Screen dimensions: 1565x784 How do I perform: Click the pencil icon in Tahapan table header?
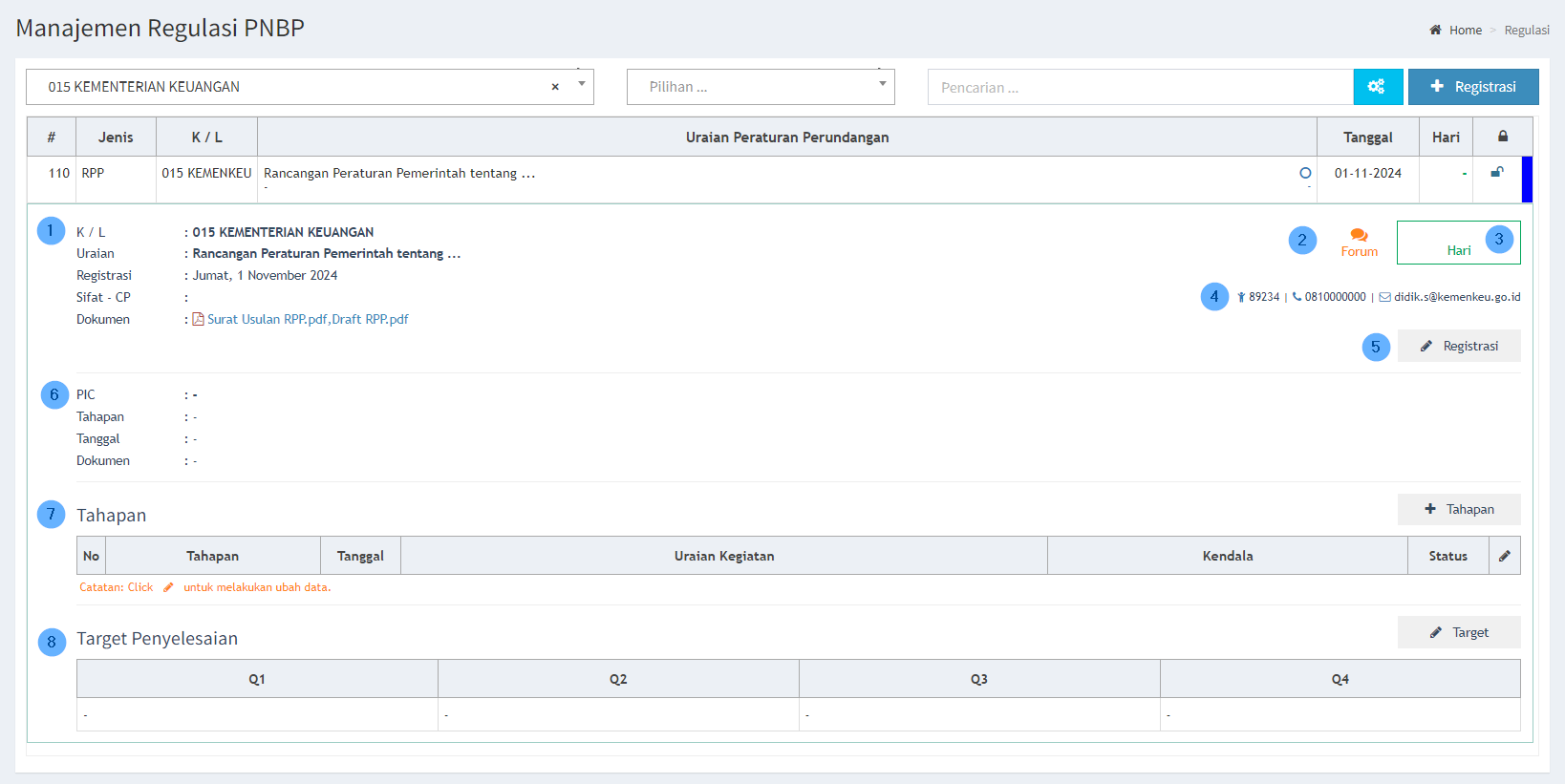coord(1504,556)
